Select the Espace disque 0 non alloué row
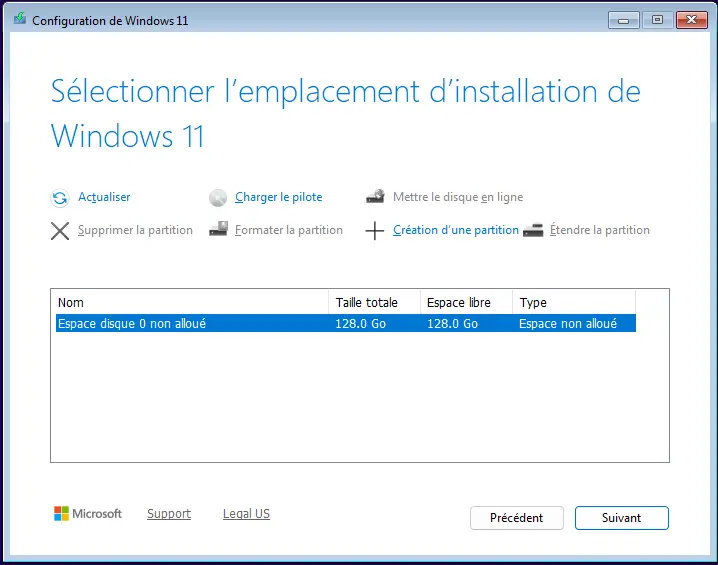The width and height of the screenshot is (718, 565). [x=190, y=323]
